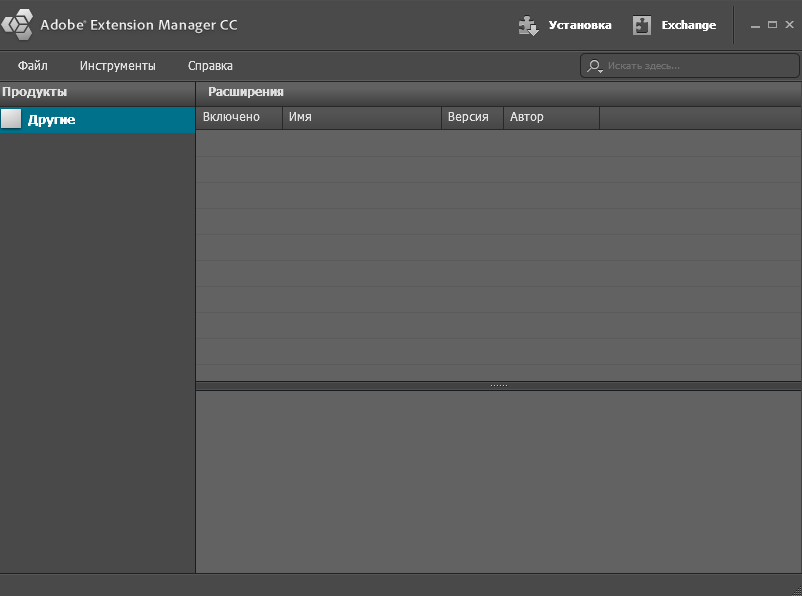Viewport: 802px width, 596px height.
Task: Sort by the Имя column header
Action: coord(362,117)
